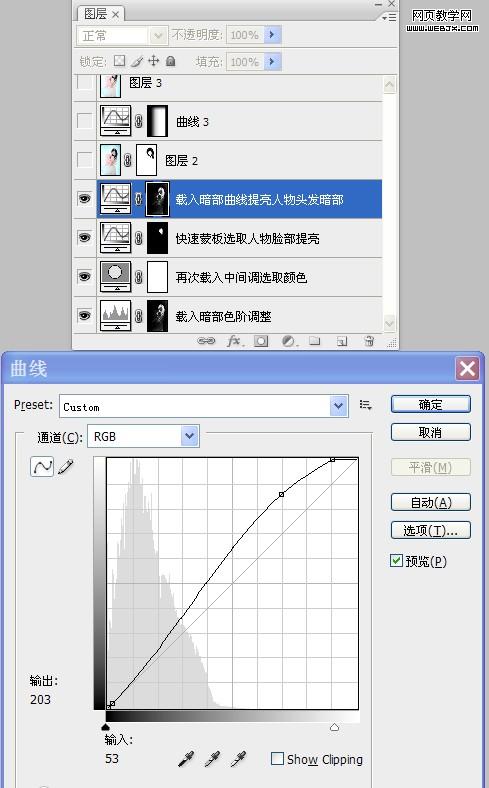Lock position move icon
Screen dimensions: 489x788
[153, 61]
